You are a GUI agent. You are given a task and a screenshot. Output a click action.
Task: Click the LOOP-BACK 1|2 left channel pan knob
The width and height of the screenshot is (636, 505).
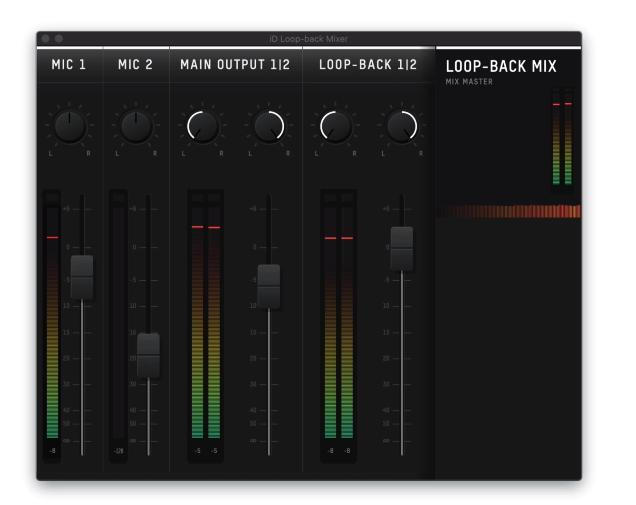tap(335, 127)
